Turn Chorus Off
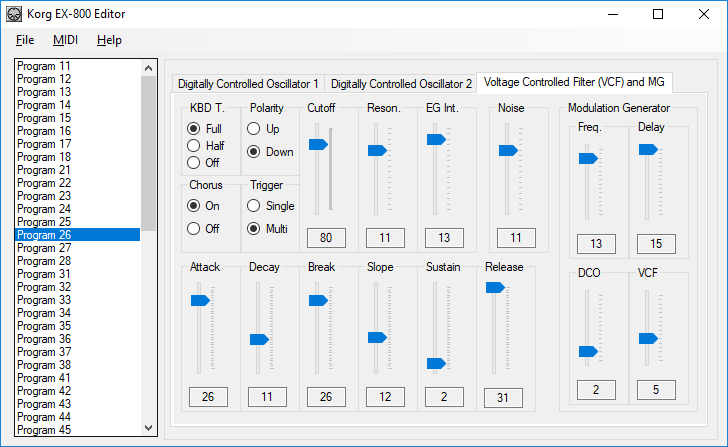The width and height of the screenshot is (728, 447). tap(203, 229)
